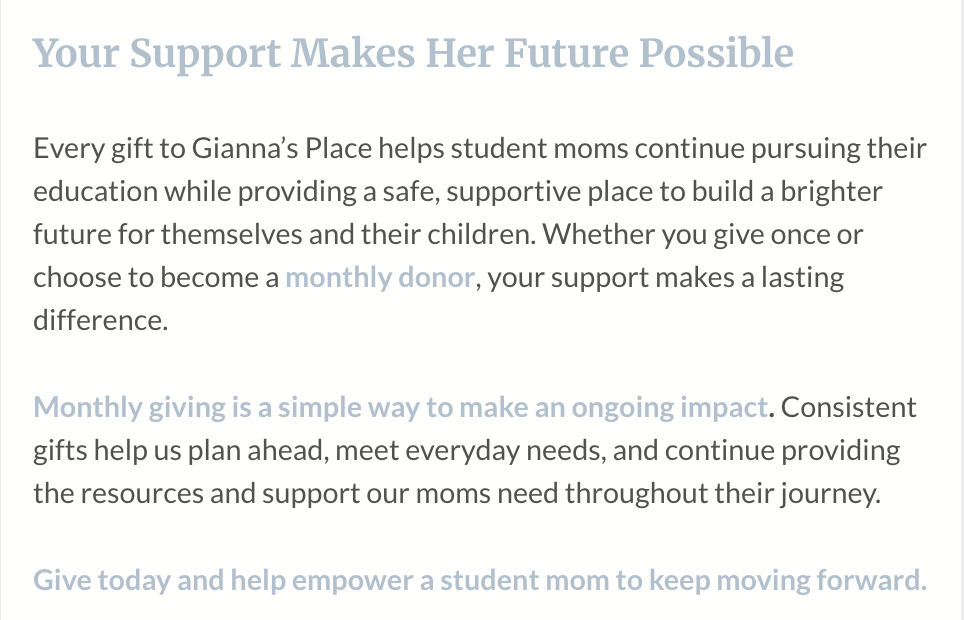Click the word 'pursuing' in the first line

pos(806,148)
